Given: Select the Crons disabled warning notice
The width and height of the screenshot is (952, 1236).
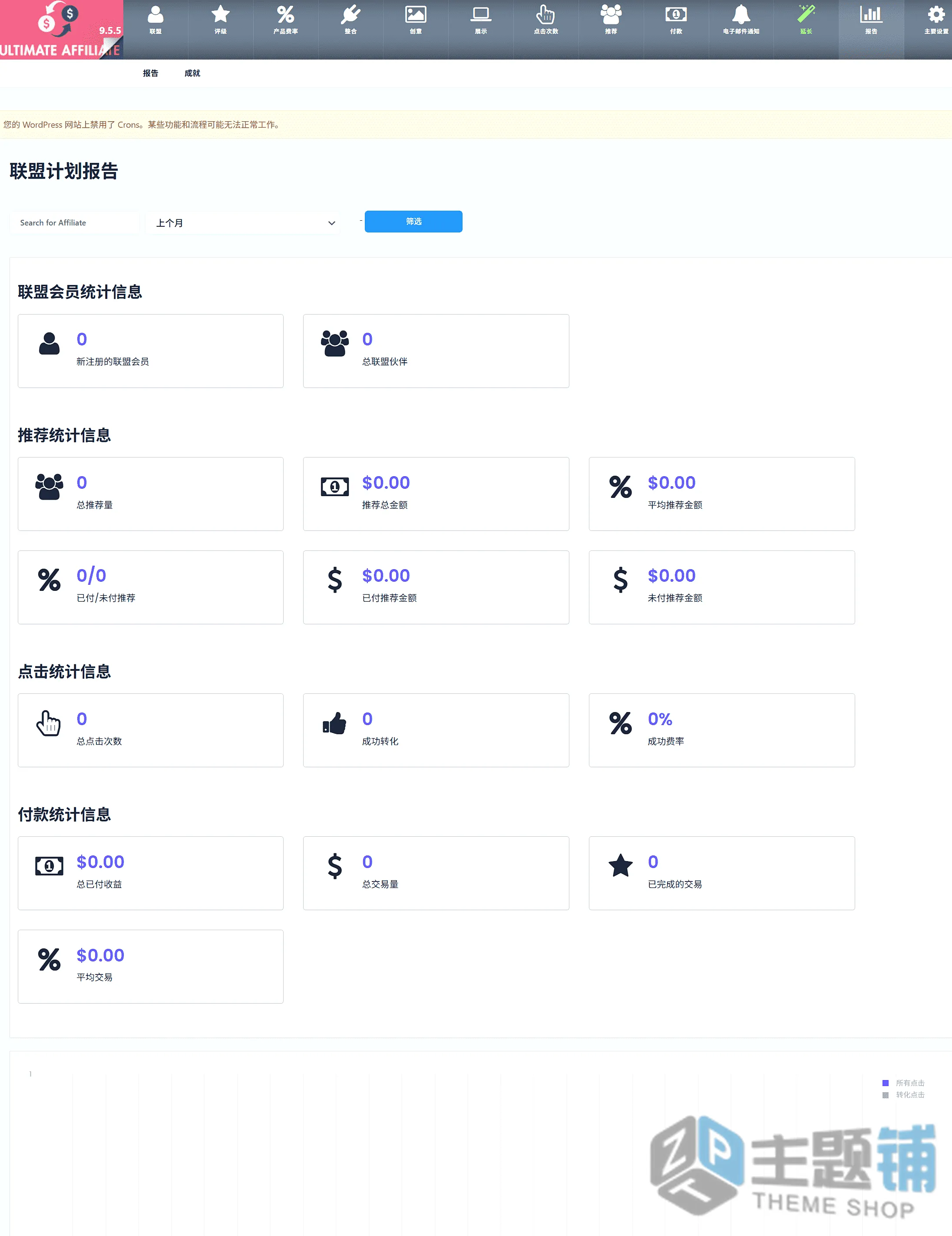Looking at the screenshot, I should click(476, 125).
